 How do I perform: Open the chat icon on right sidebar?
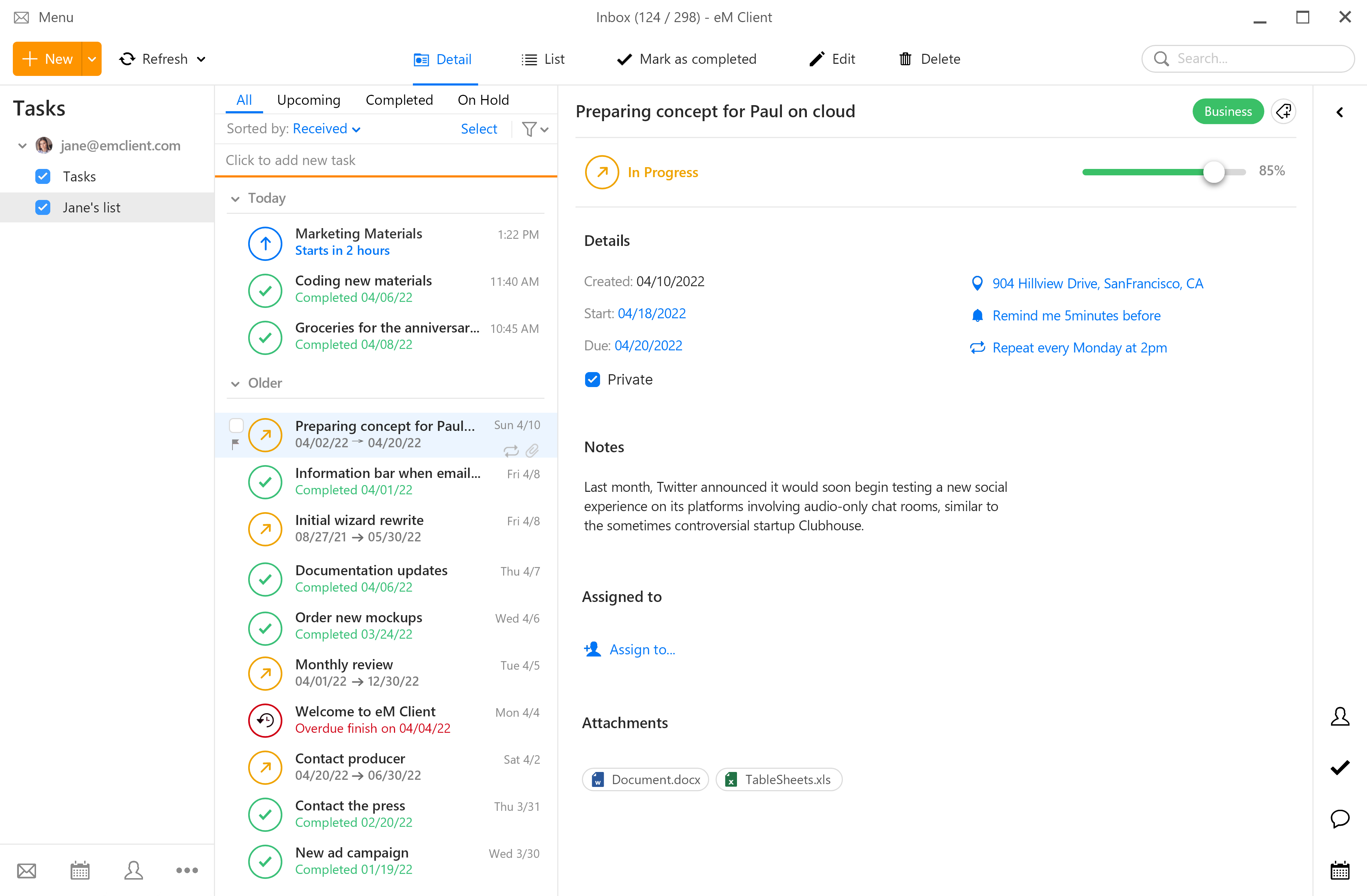1341,819
